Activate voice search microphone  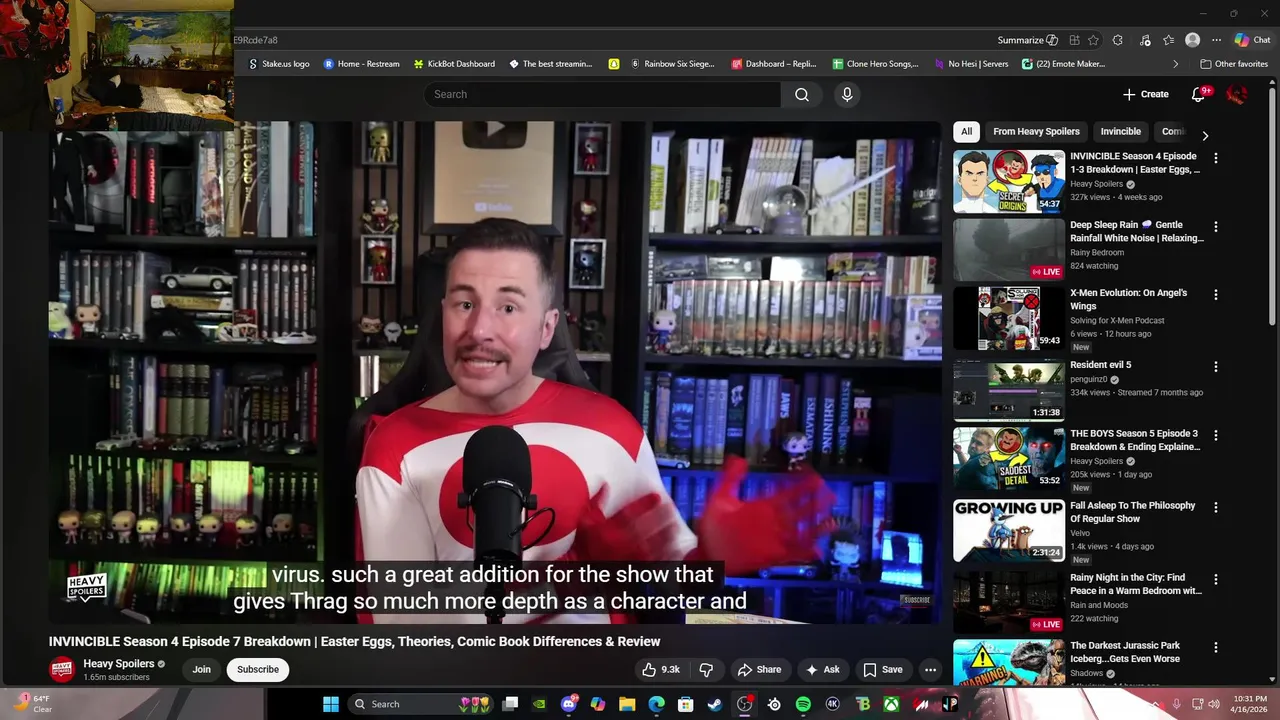(x=847, y=94)
